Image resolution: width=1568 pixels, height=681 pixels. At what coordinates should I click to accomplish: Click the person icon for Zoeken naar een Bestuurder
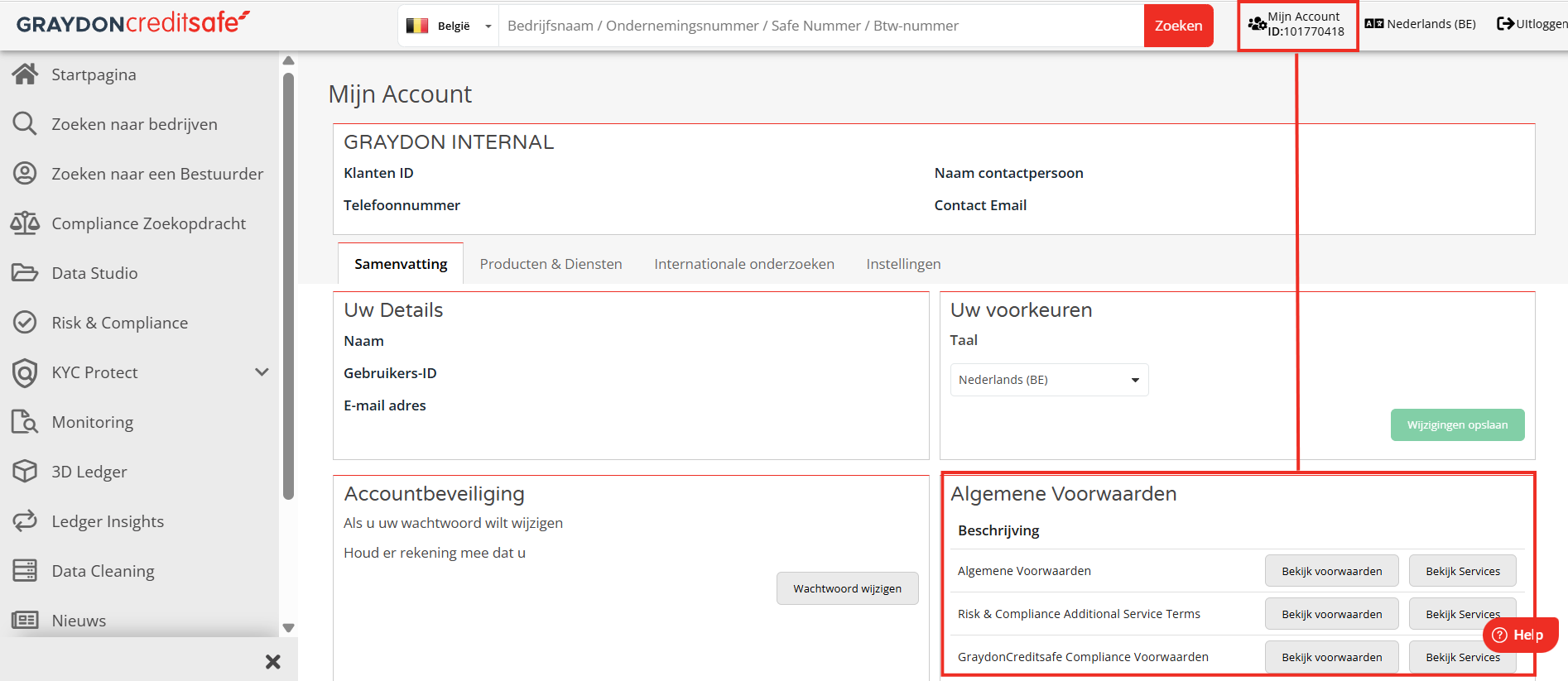(x=25, y=174)
